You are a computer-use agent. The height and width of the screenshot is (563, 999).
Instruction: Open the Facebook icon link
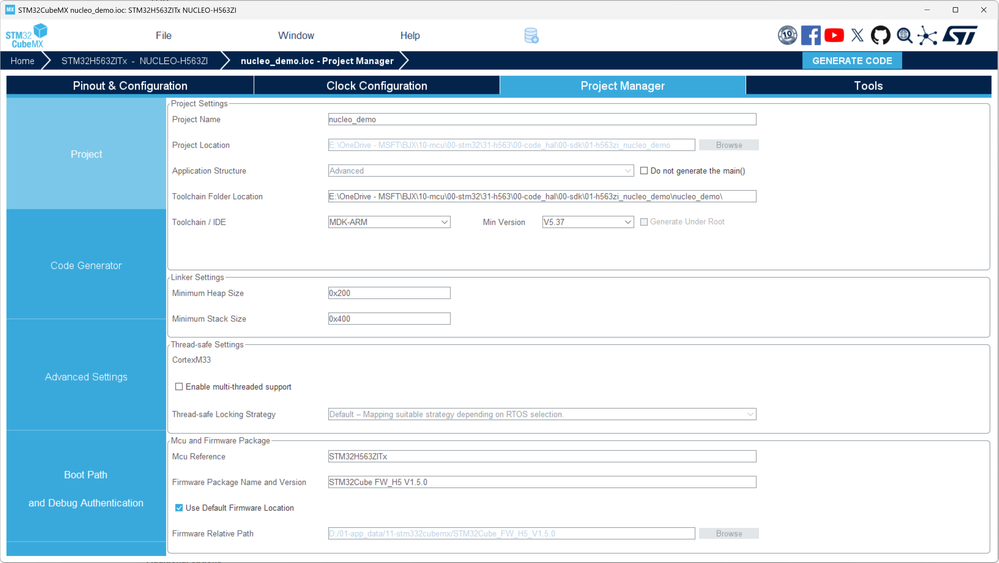tap(811, 35)
